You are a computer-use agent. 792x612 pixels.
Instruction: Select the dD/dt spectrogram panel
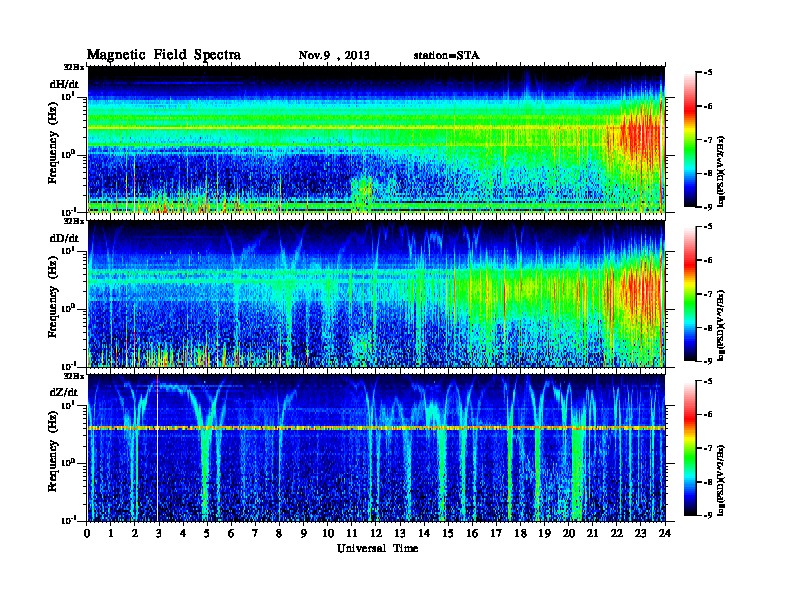(376, 294)
